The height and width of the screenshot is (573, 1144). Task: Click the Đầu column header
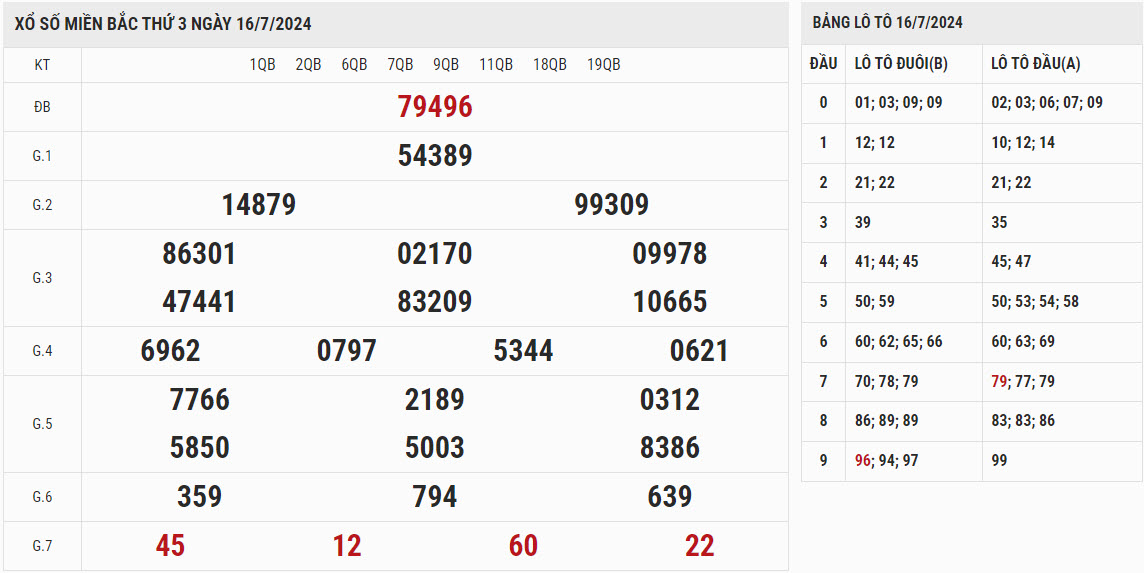[823, 63]
